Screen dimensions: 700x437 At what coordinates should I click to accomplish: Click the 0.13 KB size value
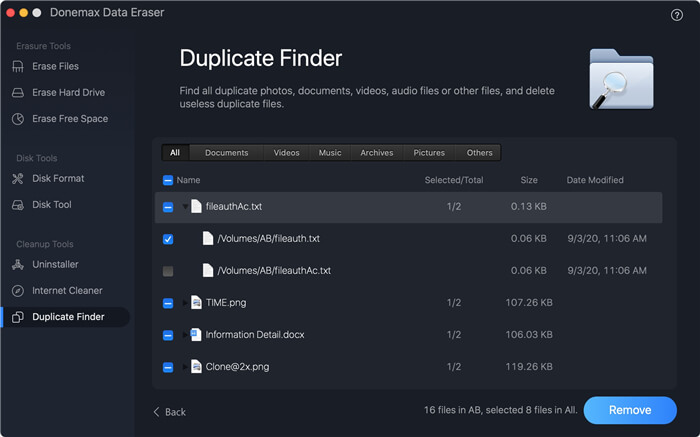tap(529, 207)
